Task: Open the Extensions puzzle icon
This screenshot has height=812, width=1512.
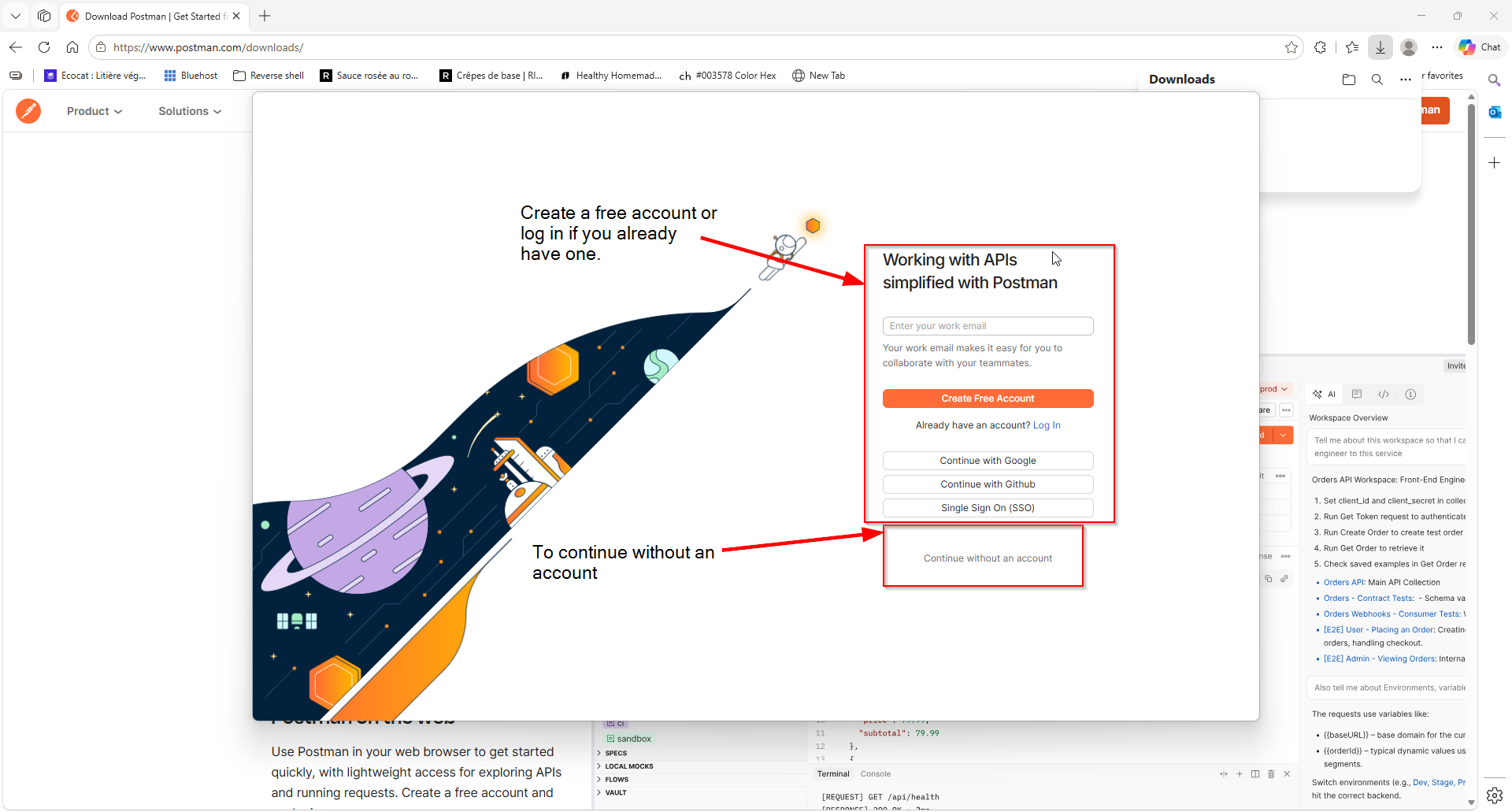Action: click(1321, 47)
